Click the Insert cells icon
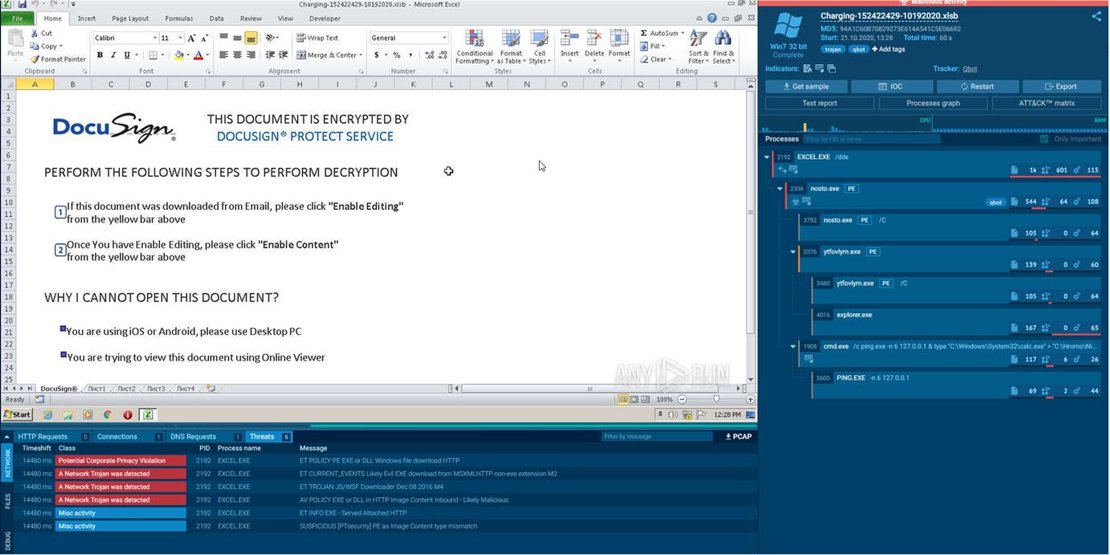The image size is (1110, 555). tap(569, 38)
